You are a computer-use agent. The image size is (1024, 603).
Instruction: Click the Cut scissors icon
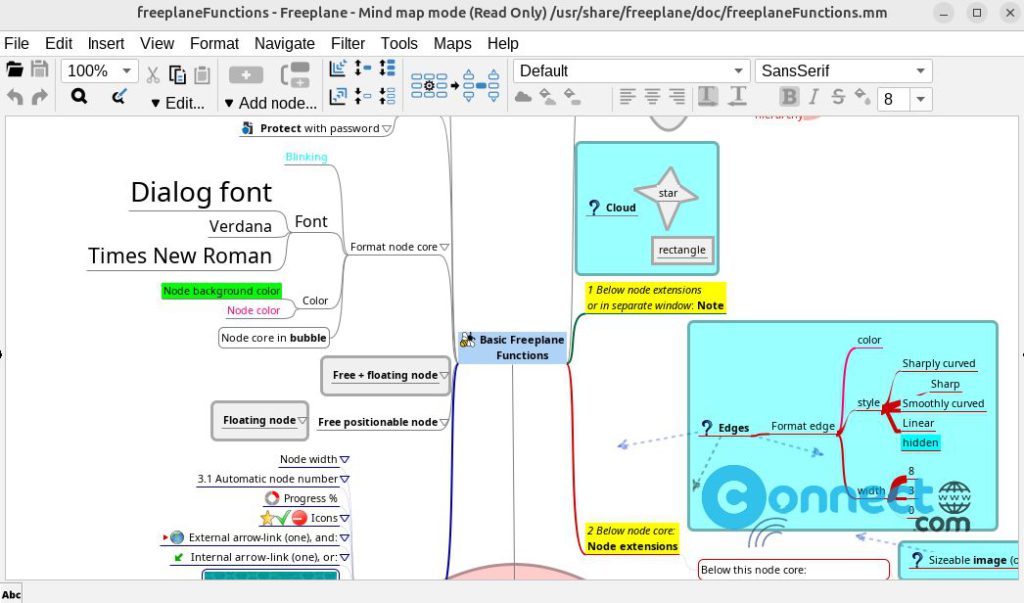coord(152,73)
